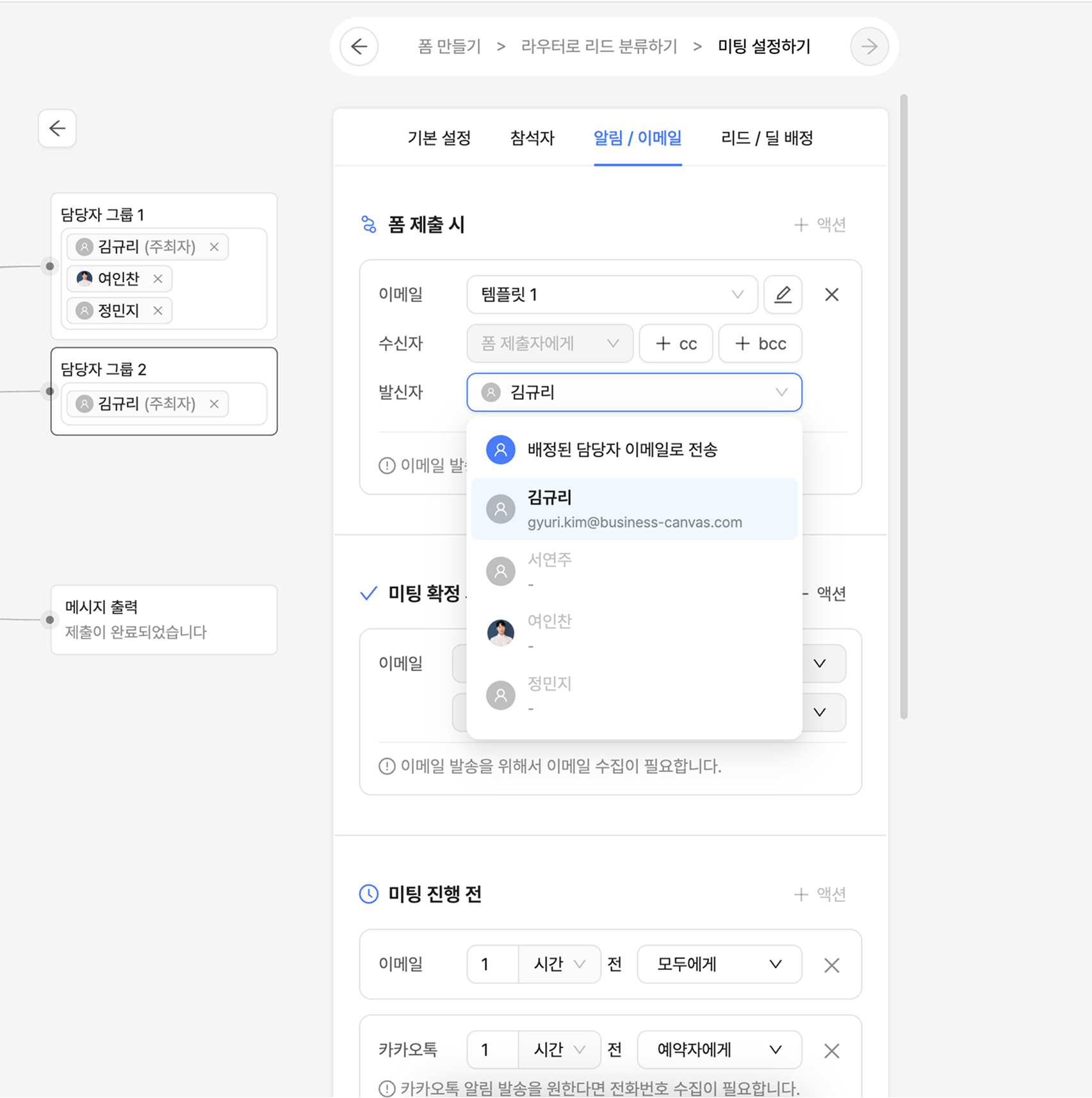Go to 라우터로 리드 분류하기 breadcrumb step
This screenshot has height=1098, width=1092.
click(599, 46)
